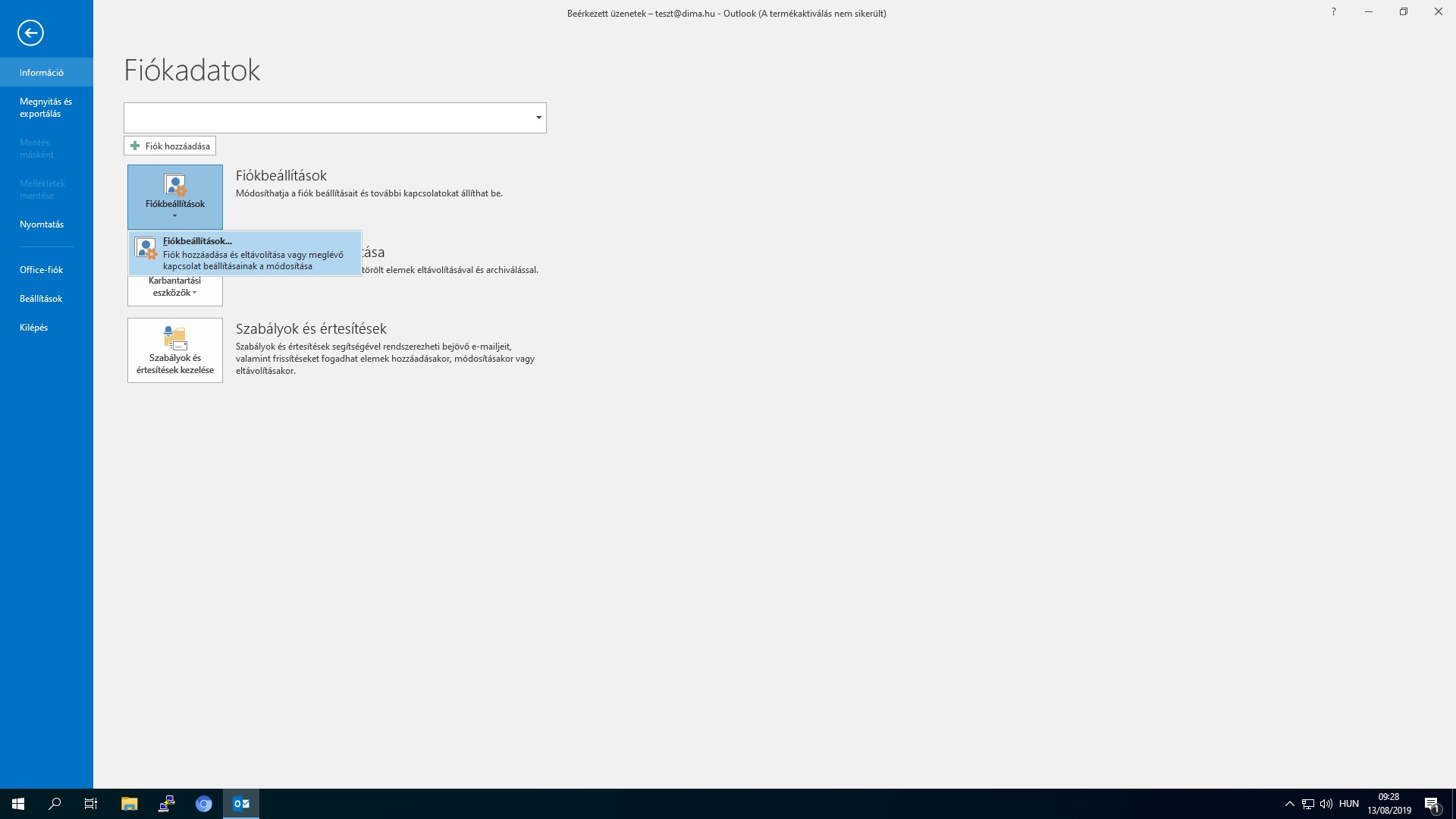This screenshot has height=819, width=1456.
Task: Click the green plus icon for adding account
Action: tap(135, 146)
